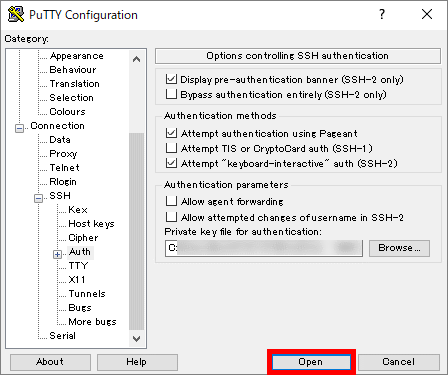Viewport: 448px width, 375px height.
Task: Select Proxy in the category tree
Action: [63, 154]
